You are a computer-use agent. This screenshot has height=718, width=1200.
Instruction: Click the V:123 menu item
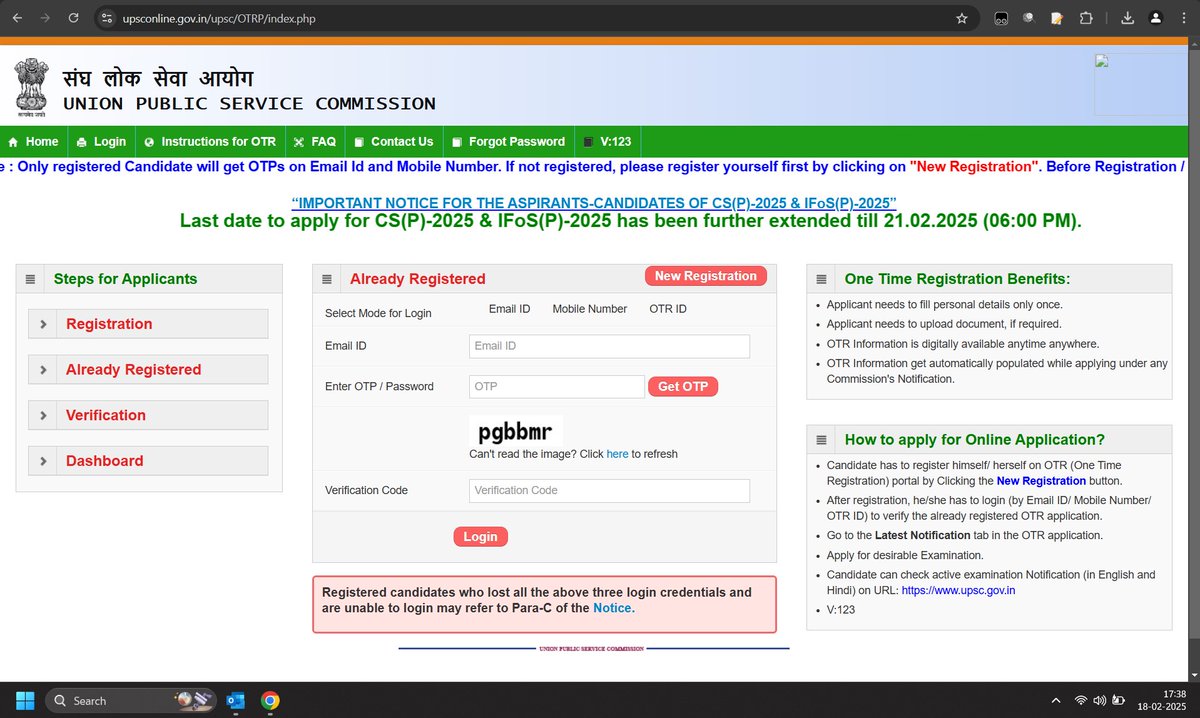click(608, 142)
